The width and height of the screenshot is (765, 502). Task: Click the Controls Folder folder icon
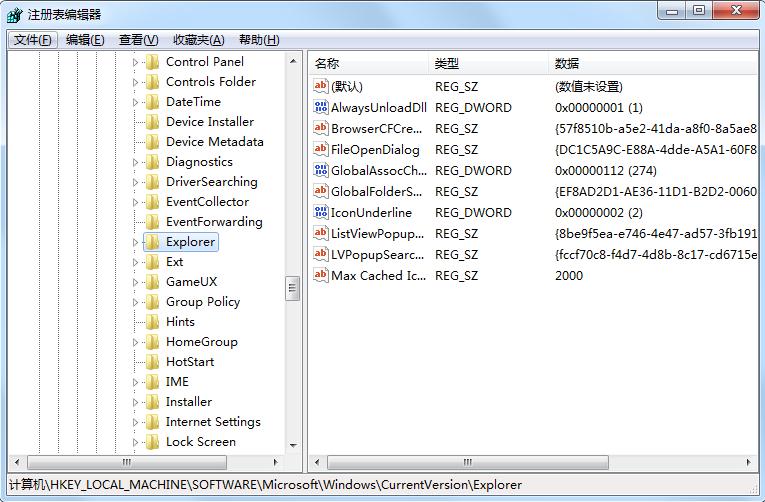pos(153,82)
